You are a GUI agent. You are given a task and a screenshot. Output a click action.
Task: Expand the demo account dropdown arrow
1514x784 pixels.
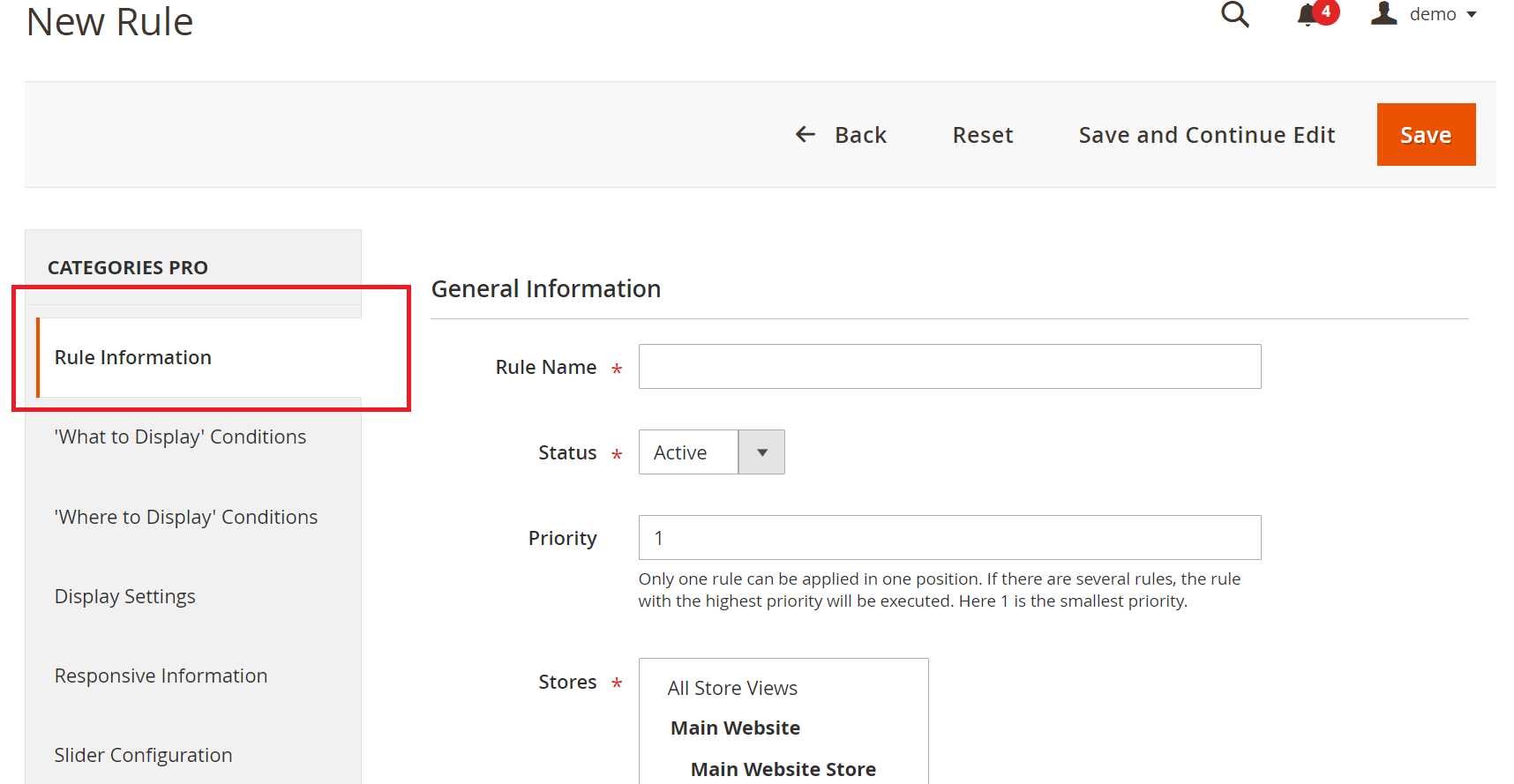point(1472,15)
